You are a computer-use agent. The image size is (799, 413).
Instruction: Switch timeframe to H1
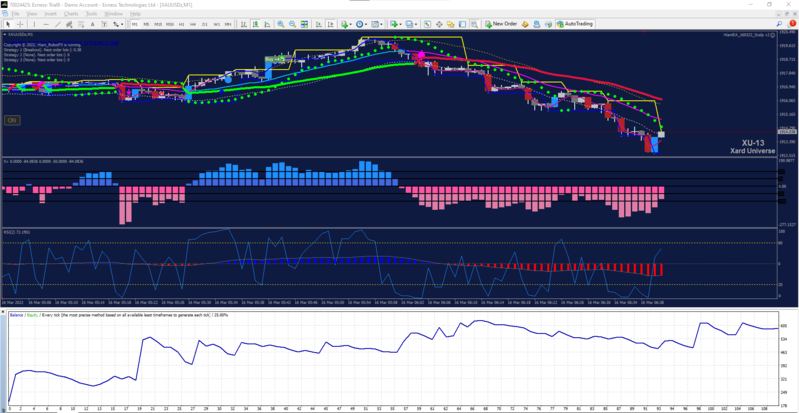181,24
